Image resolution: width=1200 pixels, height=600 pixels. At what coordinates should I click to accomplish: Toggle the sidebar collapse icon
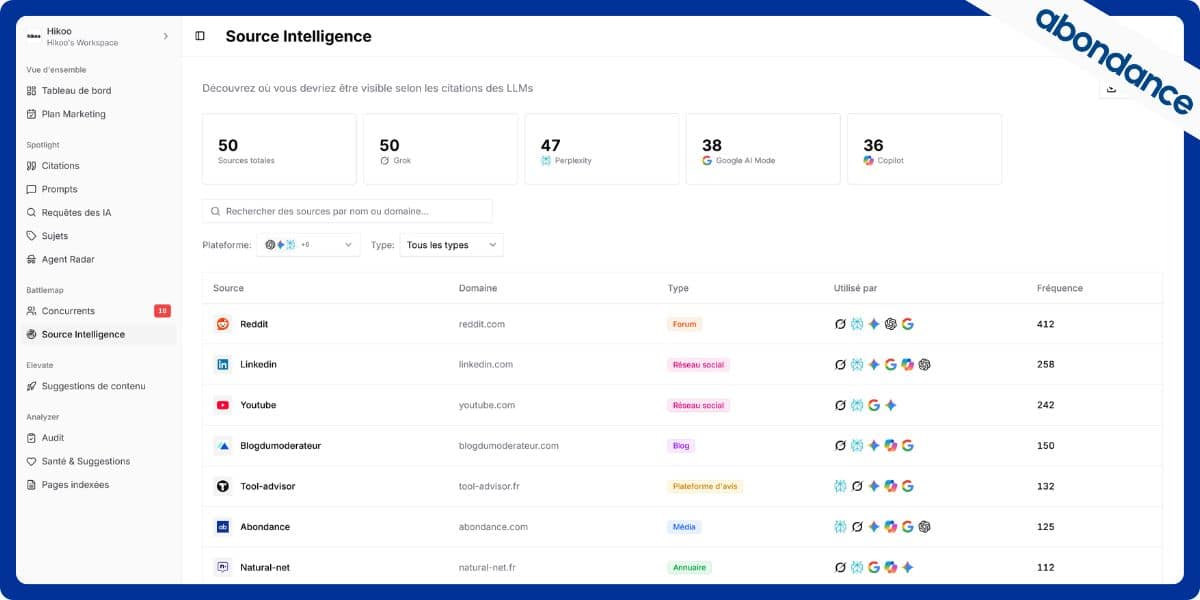[x=200, y=36]
